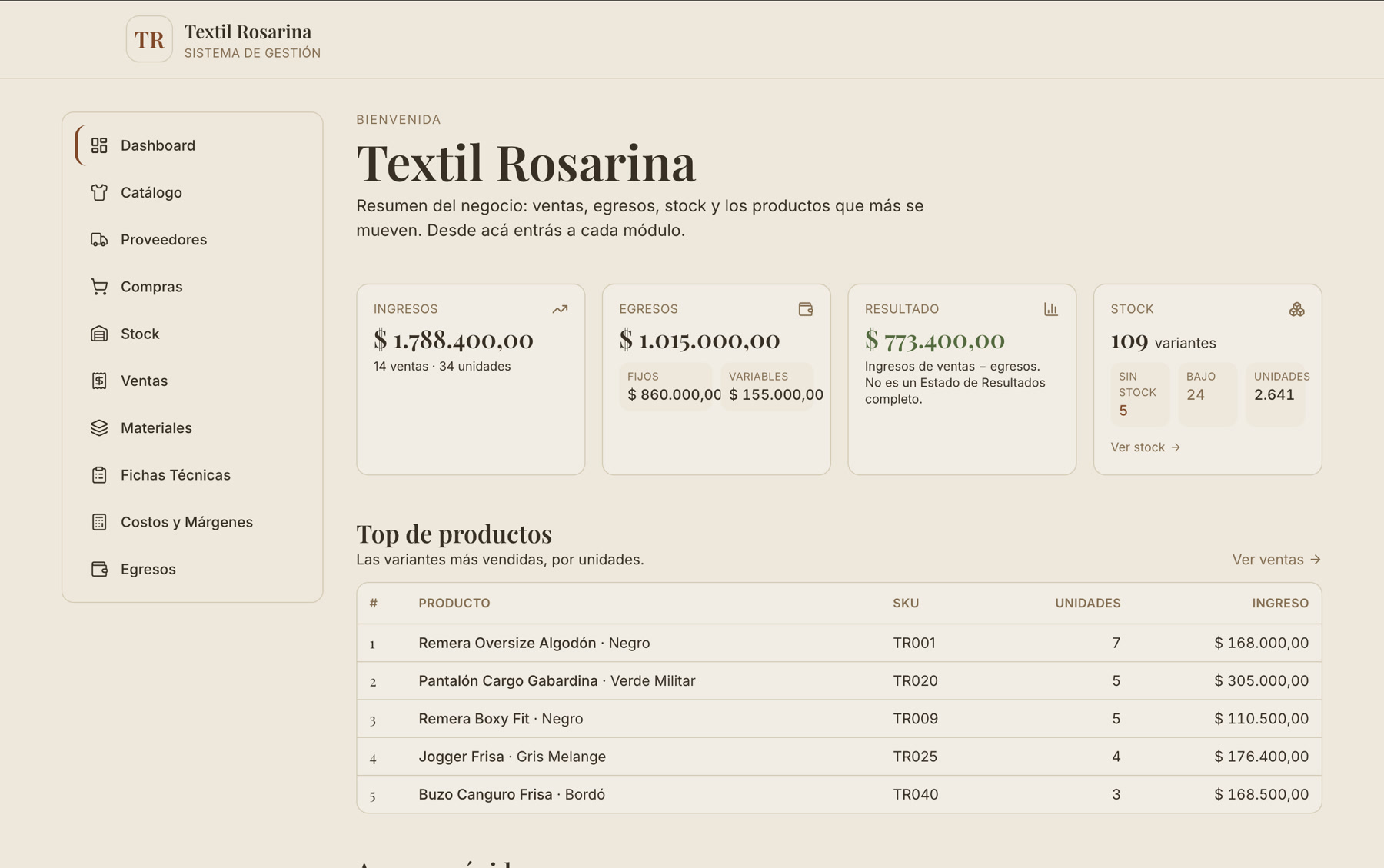Open Proveedores from the sidebar
Viewport: 1384px width, 868px height.
click(x=192, y=239)
